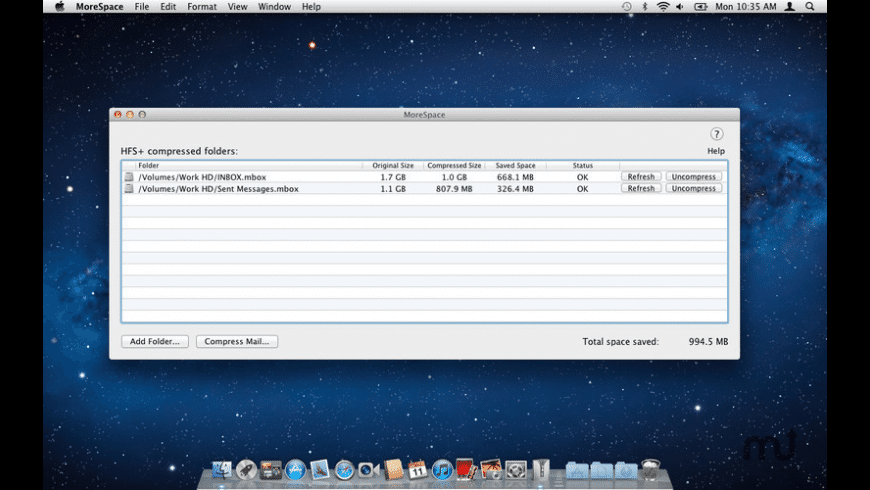Open Mission Control from the dock
This screenshot has width=870, height=490.
(x=270, y=470)
